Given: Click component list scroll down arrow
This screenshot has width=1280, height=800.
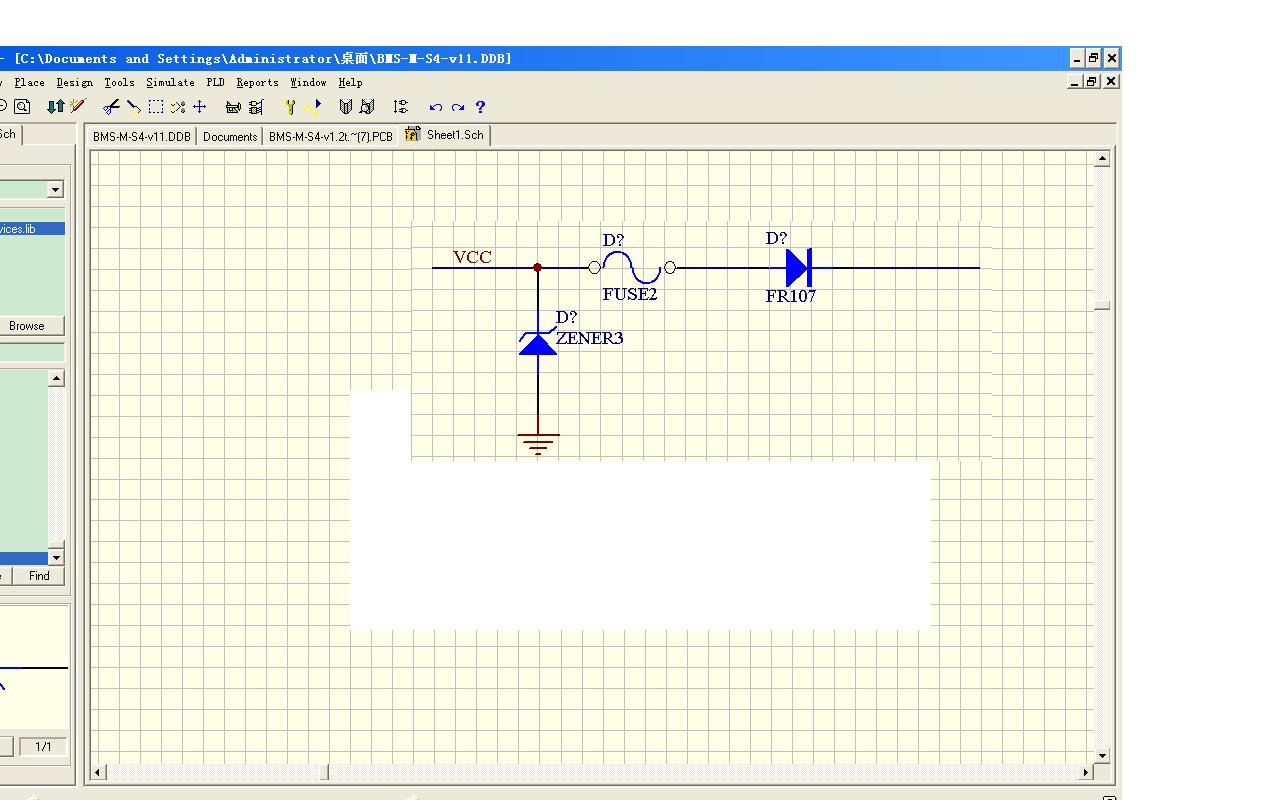Looking at the screenshot, I should click(56, 557).
